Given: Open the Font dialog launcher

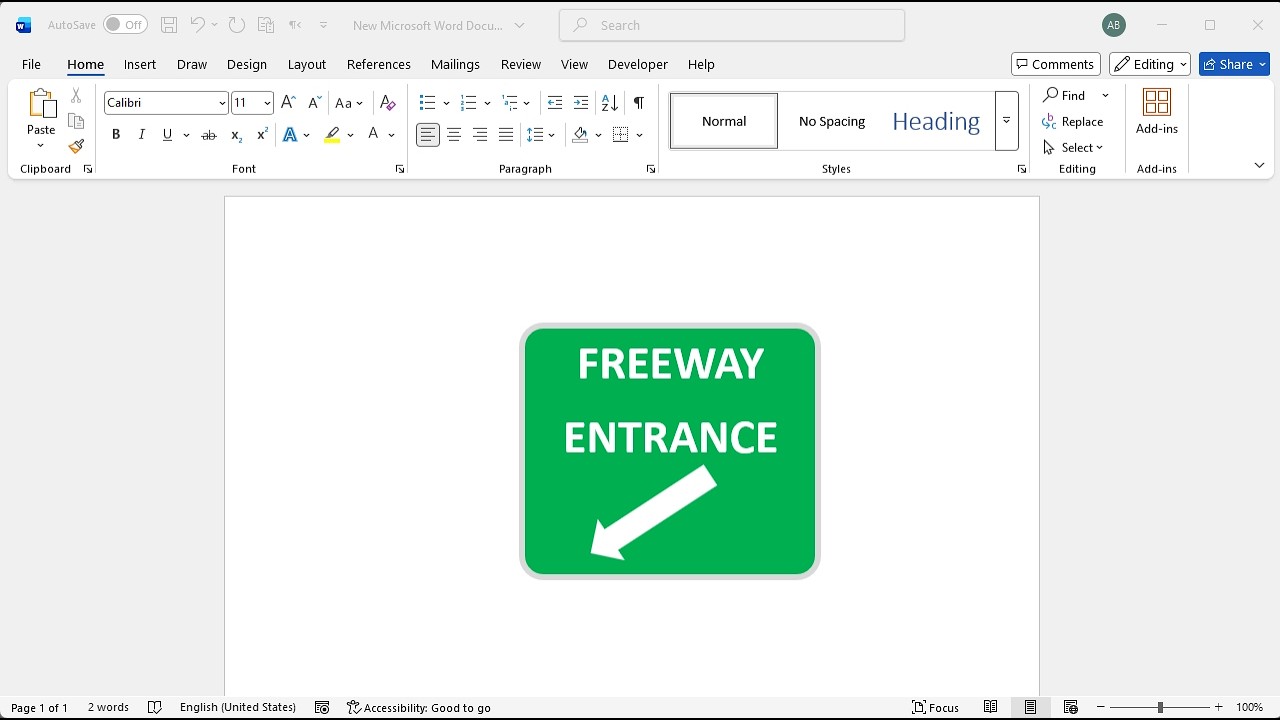Looking at the screenshot, I should click(400, 170).
